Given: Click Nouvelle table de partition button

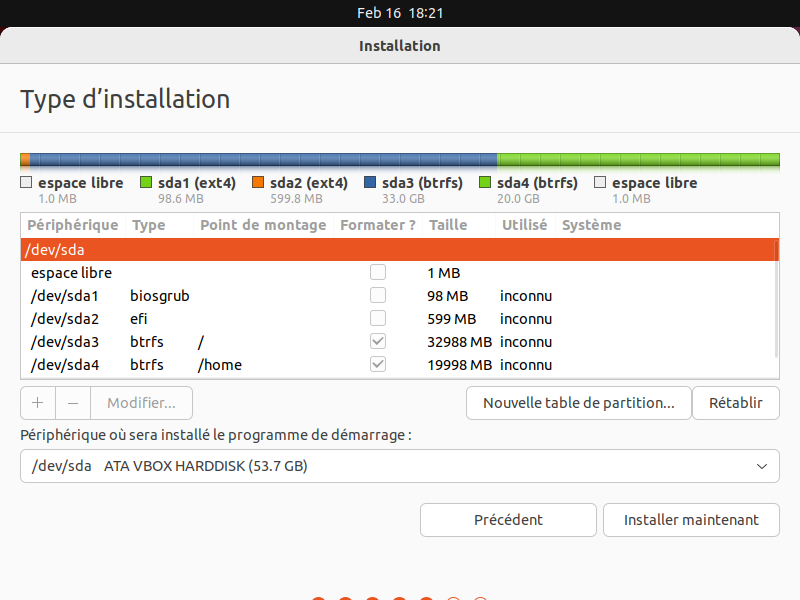Looking at the screenshot, I should [x=578, y=403].
